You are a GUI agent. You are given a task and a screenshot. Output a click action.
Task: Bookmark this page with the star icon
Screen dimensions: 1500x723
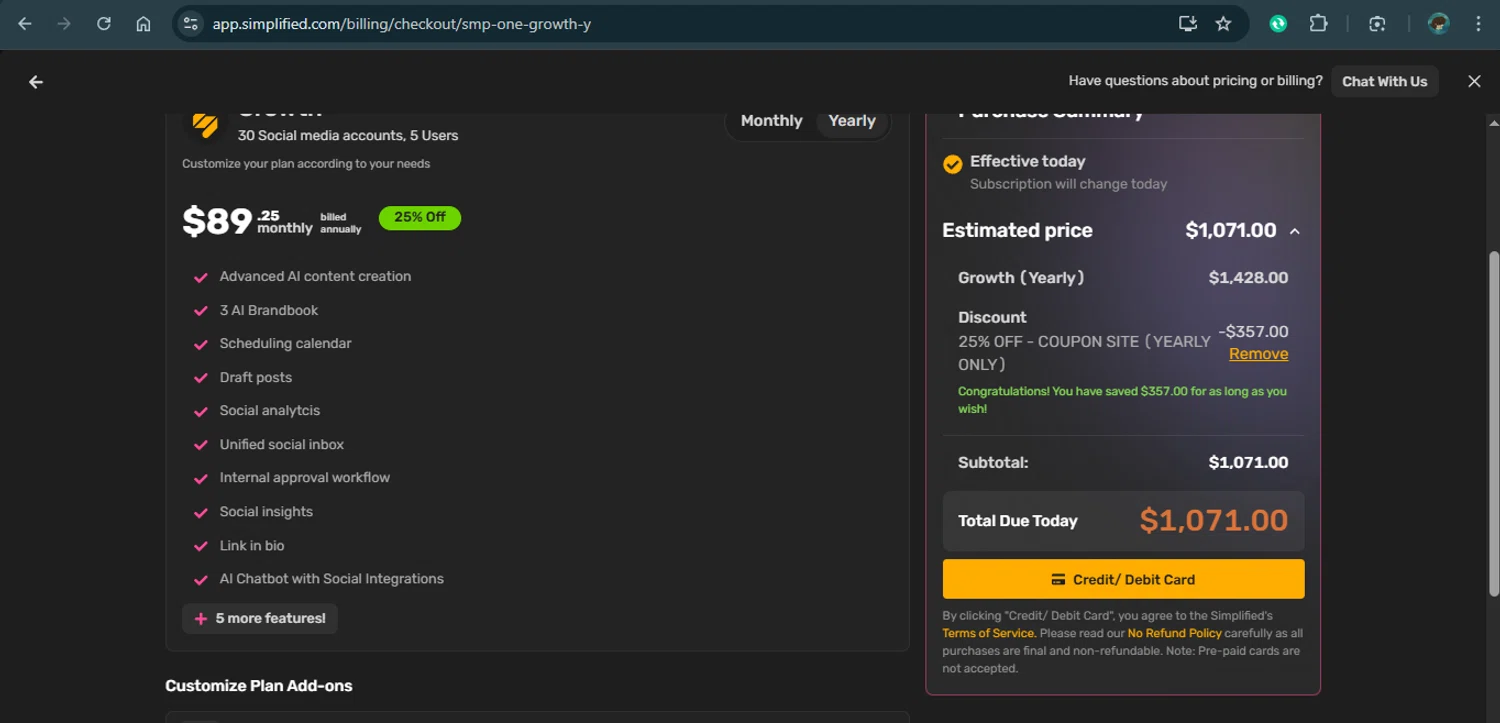pos(1223,24)
